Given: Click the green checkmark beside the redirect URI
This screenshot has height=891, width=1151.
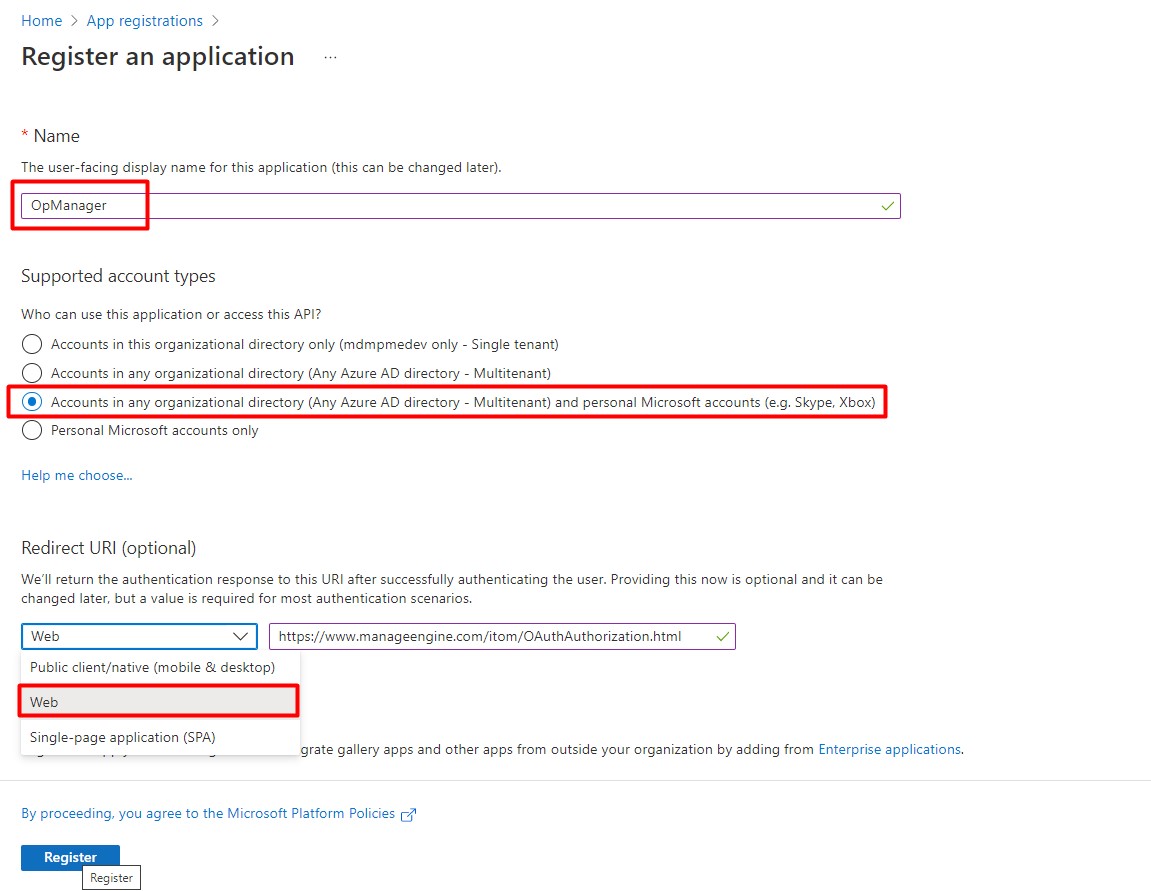Looking at the screenshot, I should point(722,636).
